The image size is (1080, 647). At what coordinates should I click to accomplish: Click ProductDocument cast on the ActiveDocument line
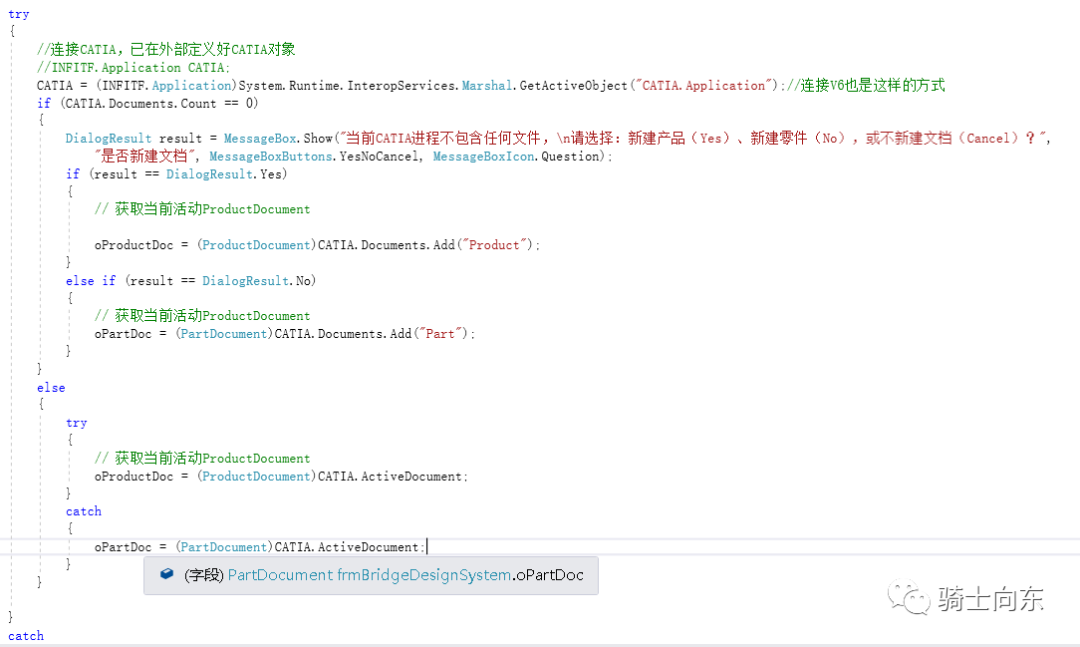click(x=256, y=476)
